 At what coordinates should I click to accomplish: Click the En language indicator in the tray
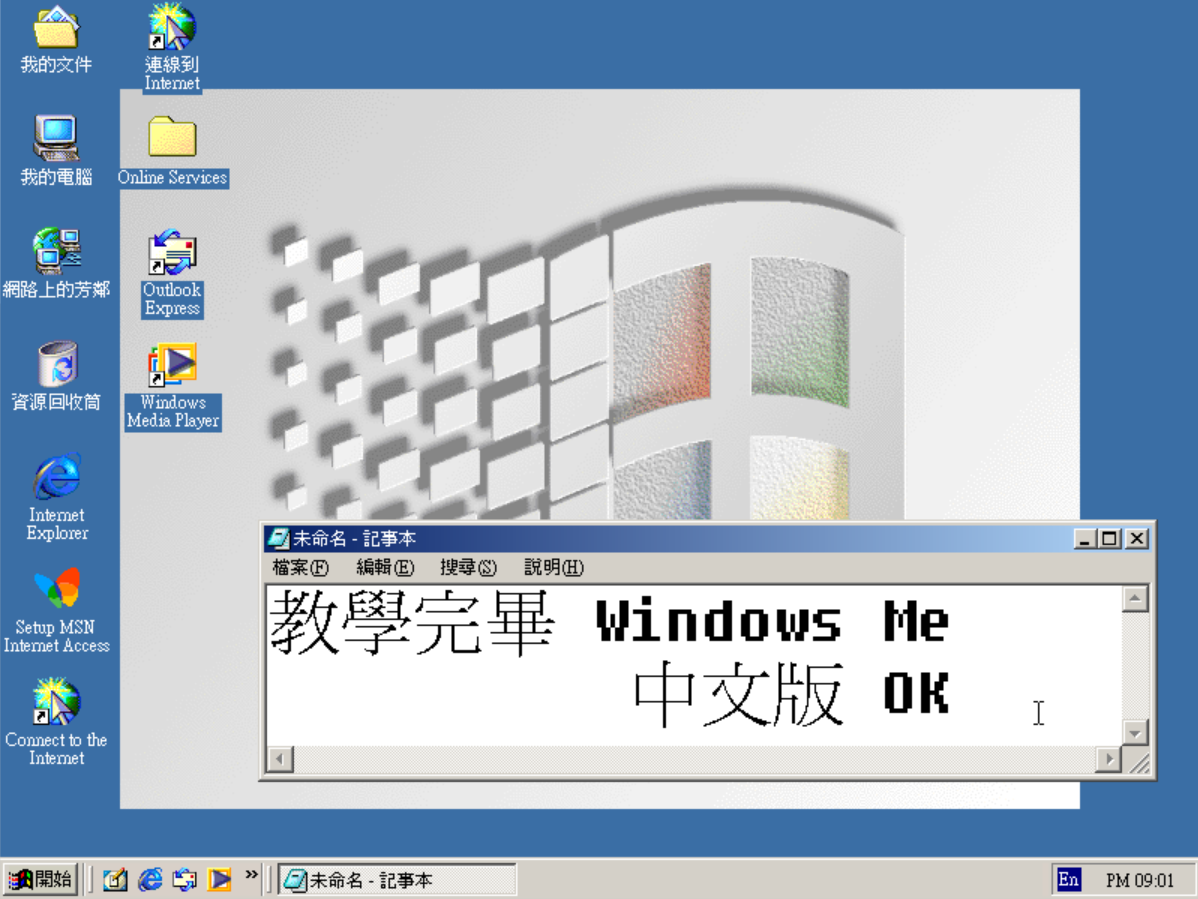pyautogui.click(x=1068, y=879)
